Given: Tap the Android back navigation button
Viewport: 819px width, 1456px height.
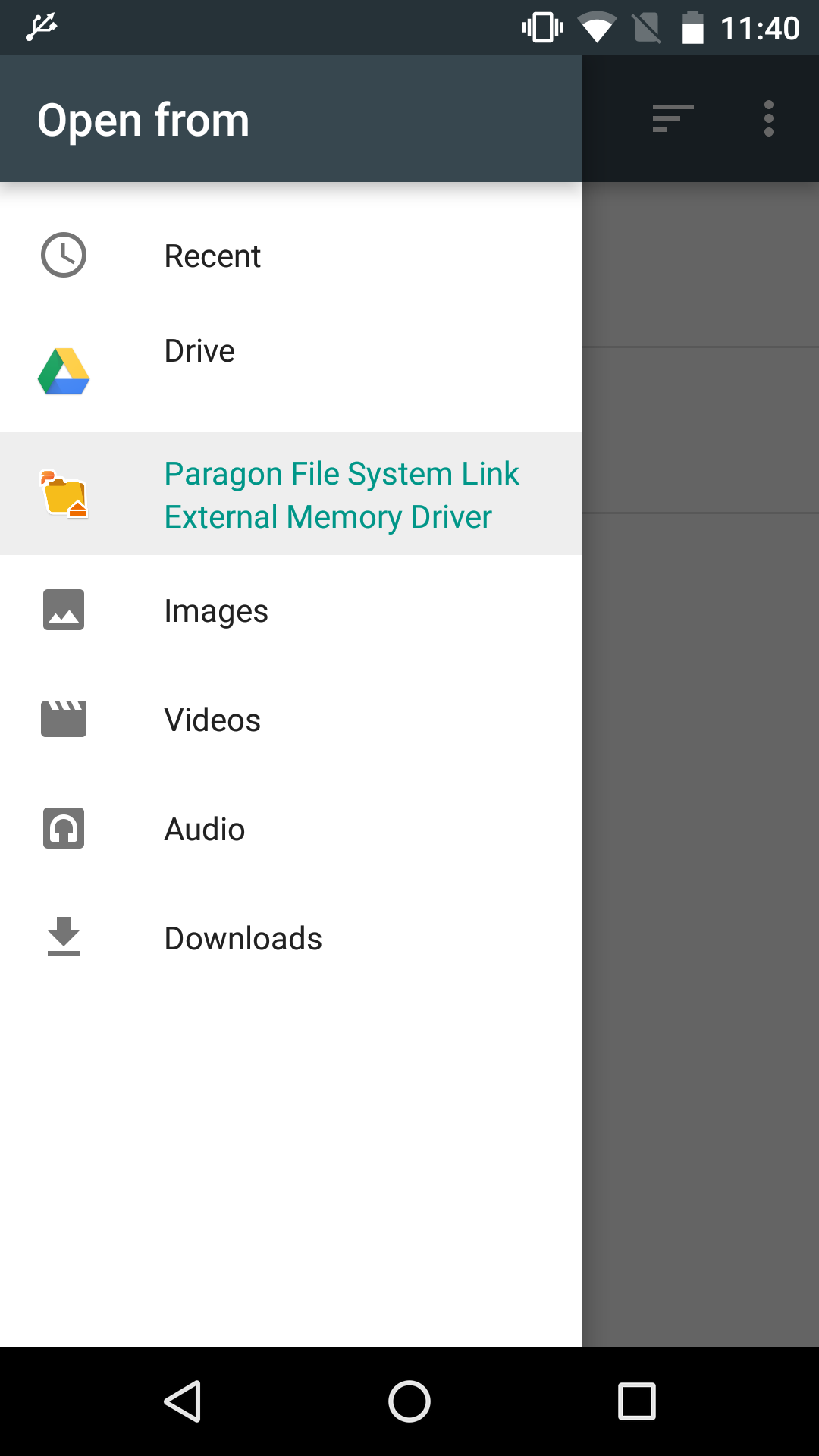Looking at the screenshot, I should point(183,1401).
